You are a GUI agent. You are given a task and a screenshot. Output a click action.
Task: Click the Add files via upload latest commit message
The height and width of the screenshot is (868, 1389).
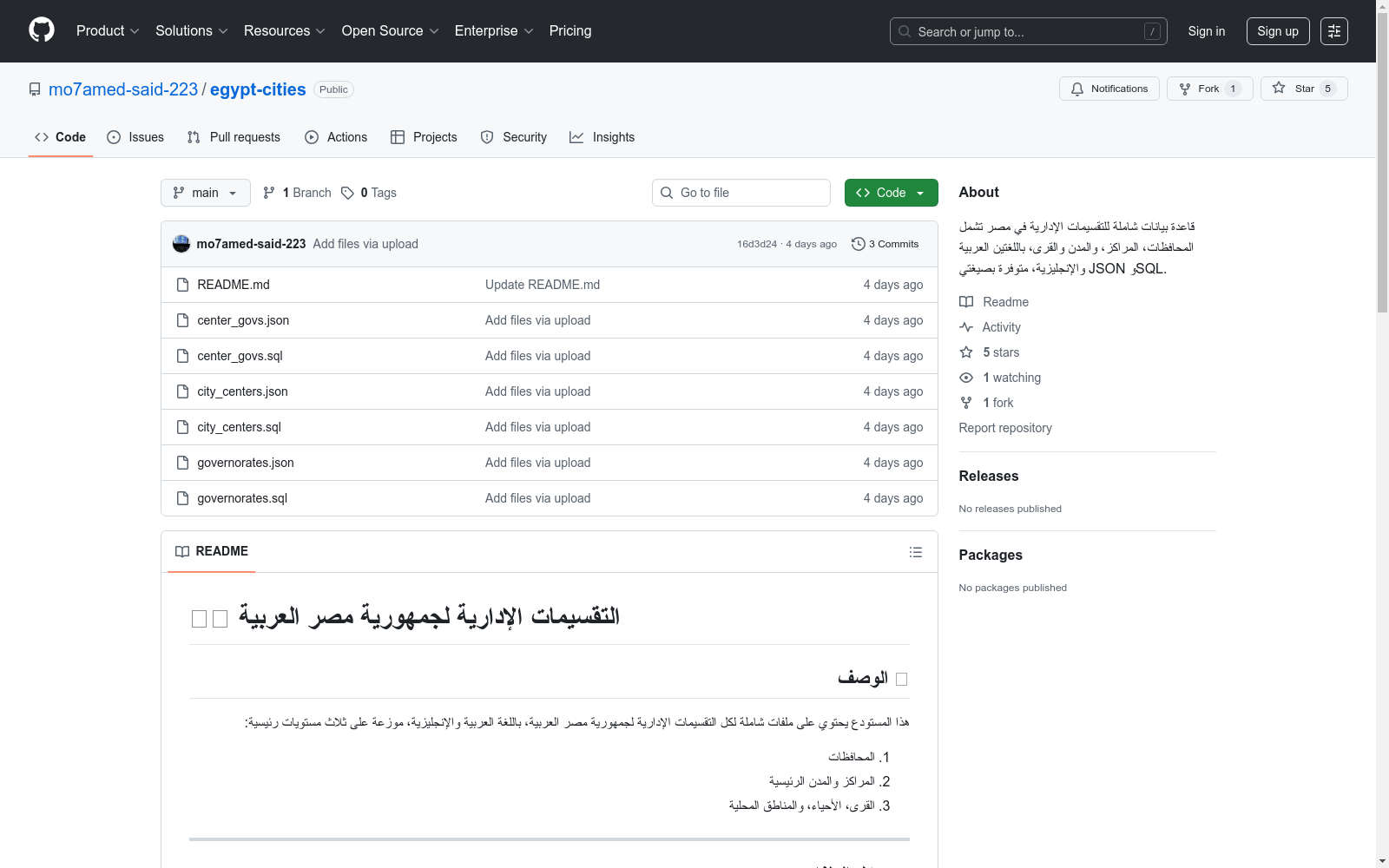[365, 244]
